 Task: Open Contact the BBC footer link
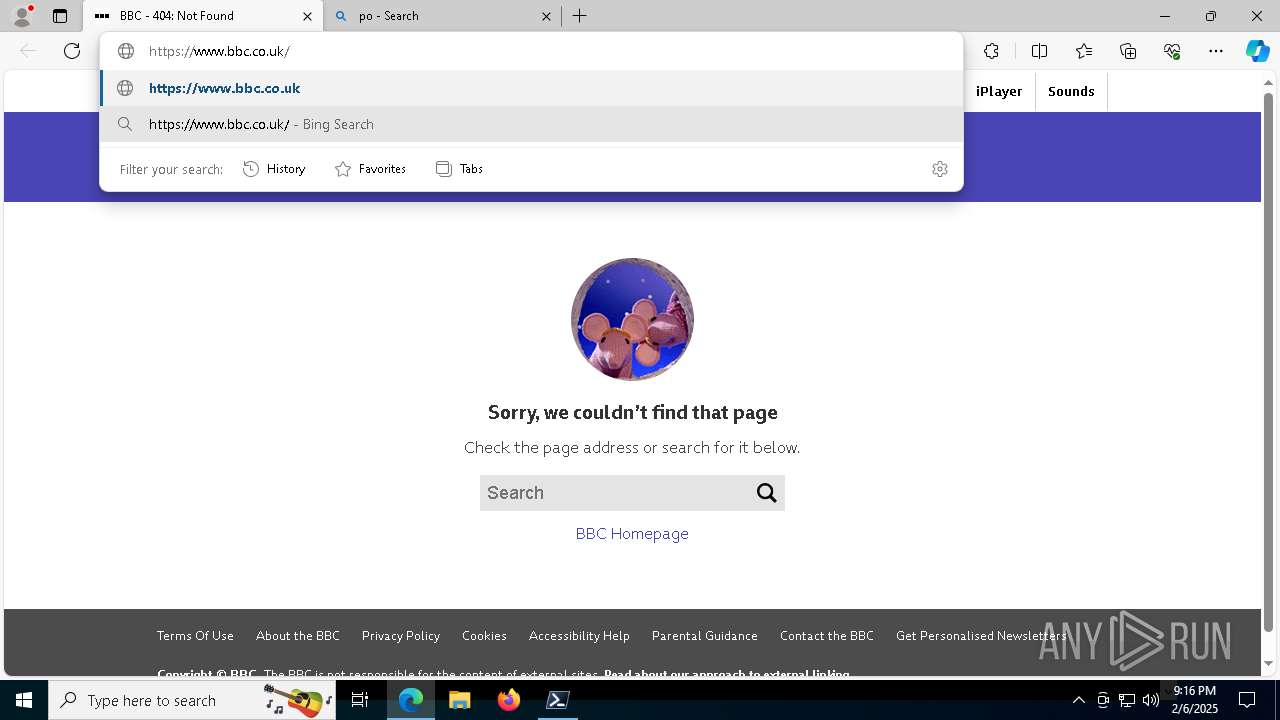[827, 636]
